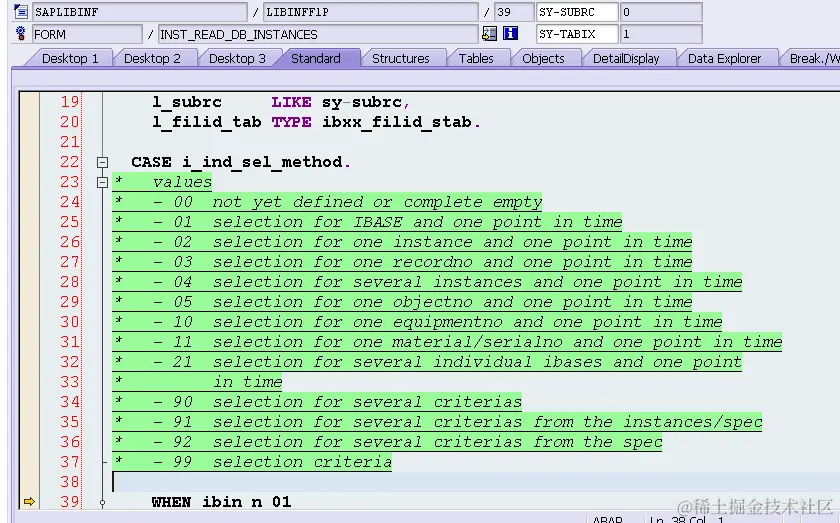Open the Break./Watchpoints tab

[812, 58]
